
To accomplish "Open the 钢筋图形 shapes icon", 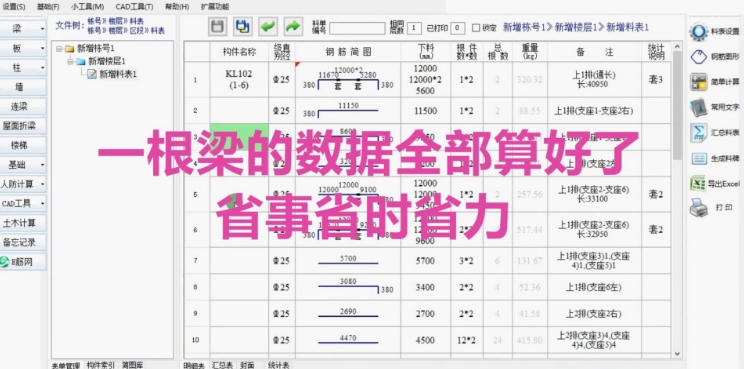I will [x=698, y=57].
